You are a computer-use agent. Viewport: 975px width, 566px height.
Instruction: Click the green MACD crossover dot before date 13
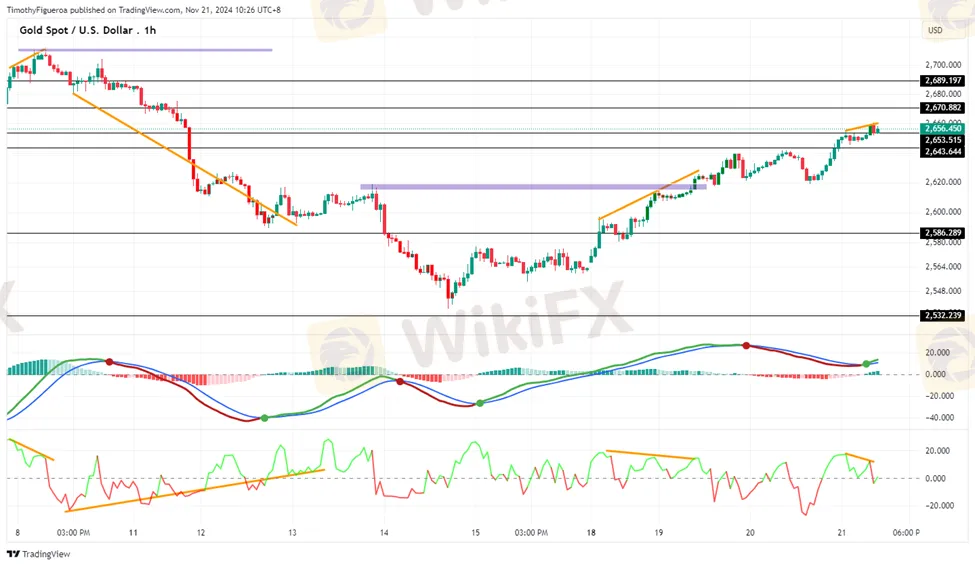tap(265, 418)
